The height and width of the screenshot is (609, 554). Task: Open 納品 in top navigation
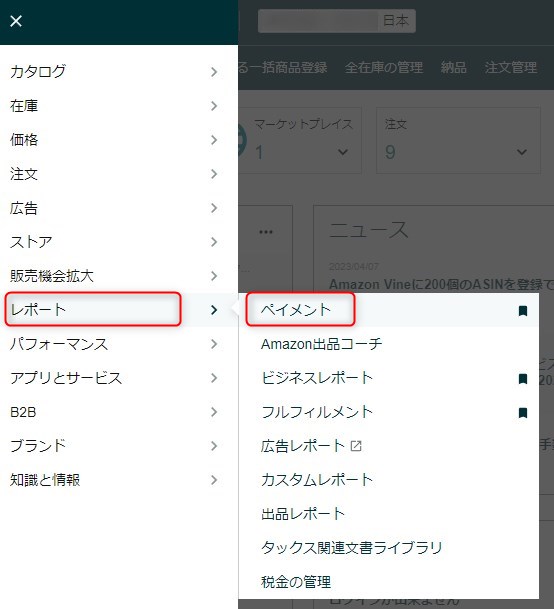coord(453,68)
